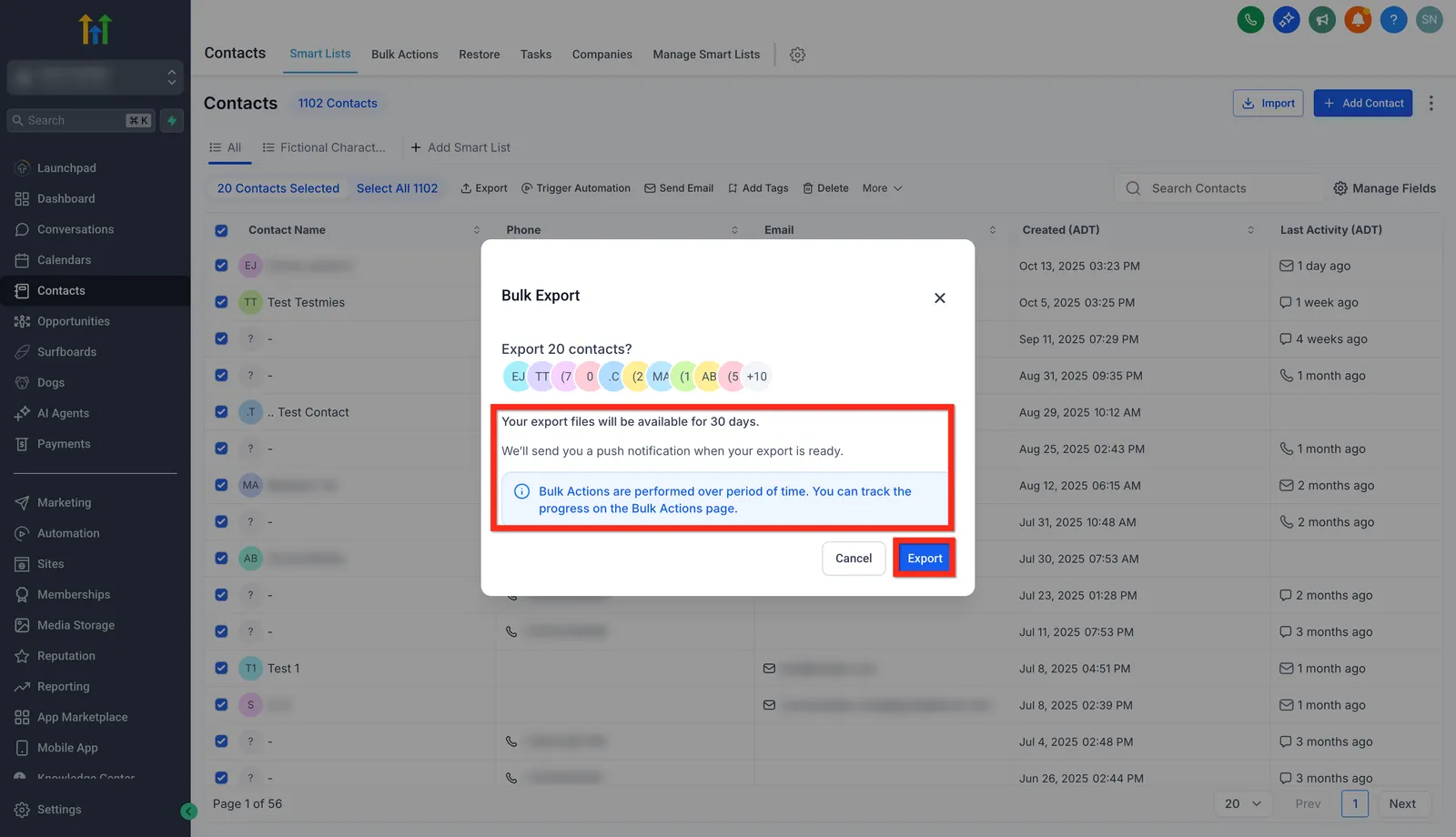Switch to the Bulk Actions tab

405,55
